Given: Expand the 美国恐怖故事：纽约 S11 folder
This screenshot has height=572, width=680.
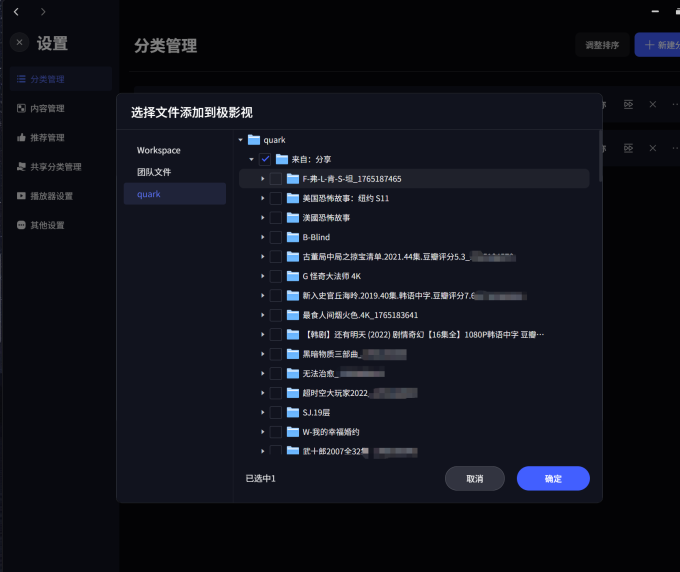Looking at the screenshot, I should (263, 199).
